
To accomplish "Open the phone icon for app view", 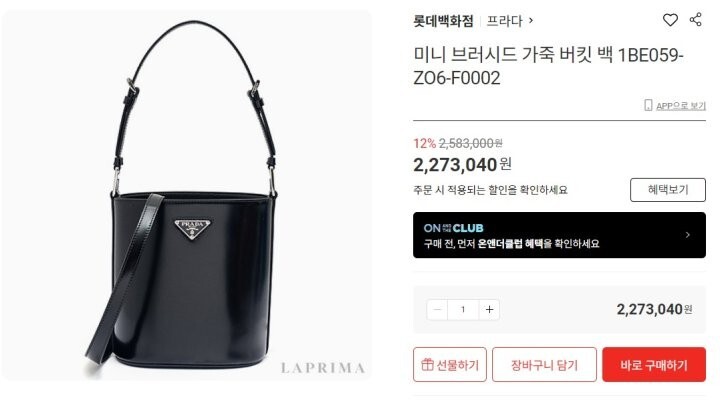I will pos(648,106).
